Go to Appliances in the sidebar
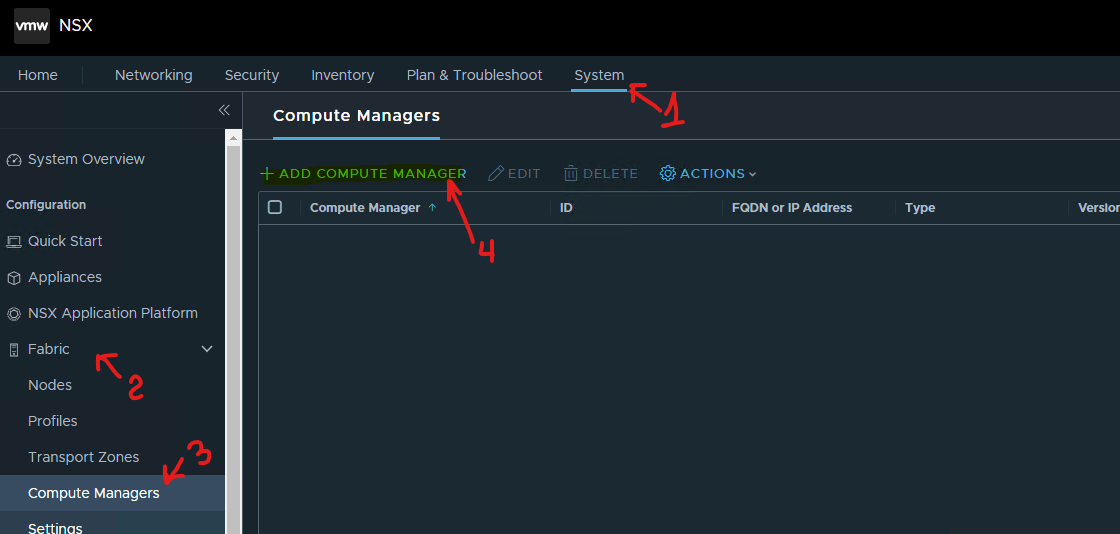This screenshot has width=1120, height=534. tap(65, 277)
